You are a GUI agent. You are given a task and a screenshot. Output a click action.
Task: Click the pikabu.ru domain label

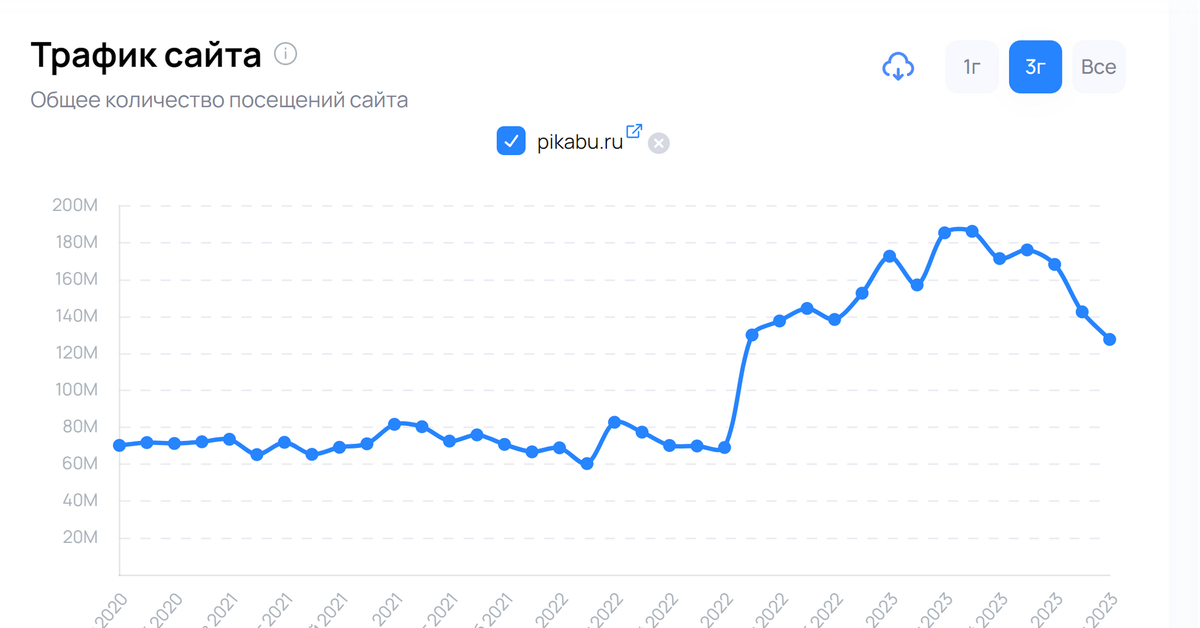pyautogui.click(x=580, y=142)
